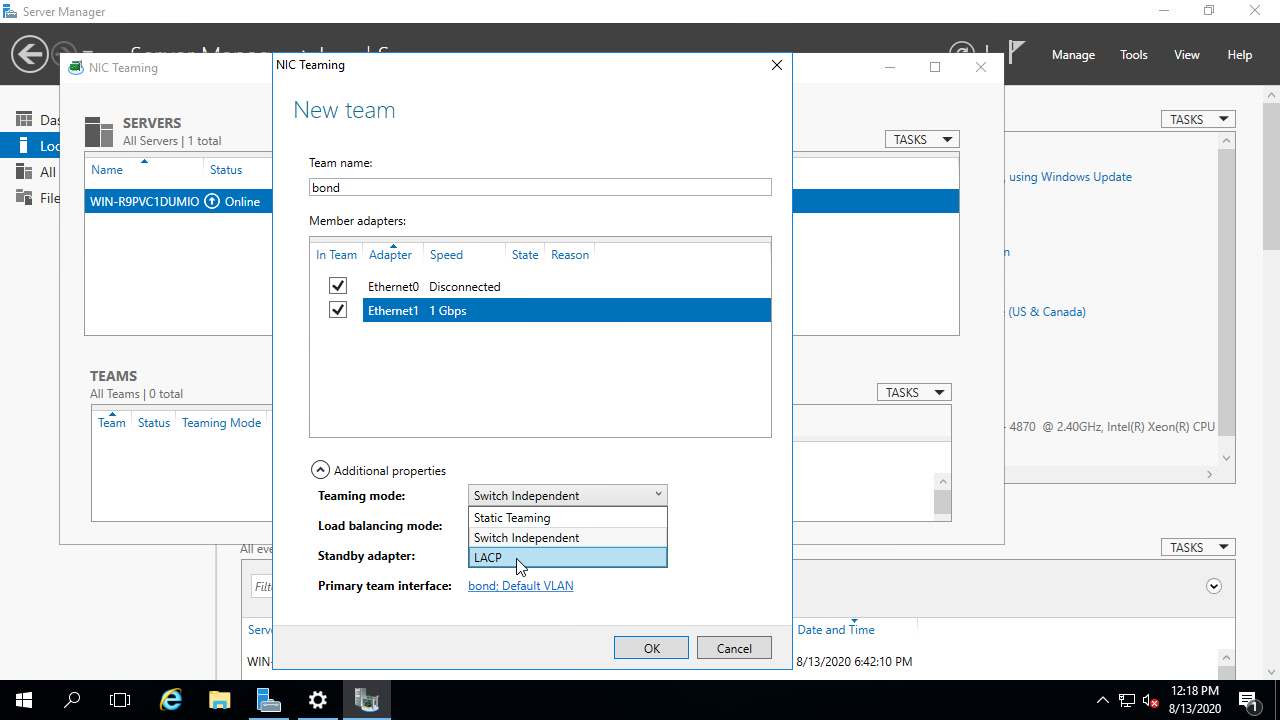Image resolution: width=1280 pixels, height=720 pixels.
Task: Uncheck the Ethernet1 adapter checkbox
Action: coord(338,310)
